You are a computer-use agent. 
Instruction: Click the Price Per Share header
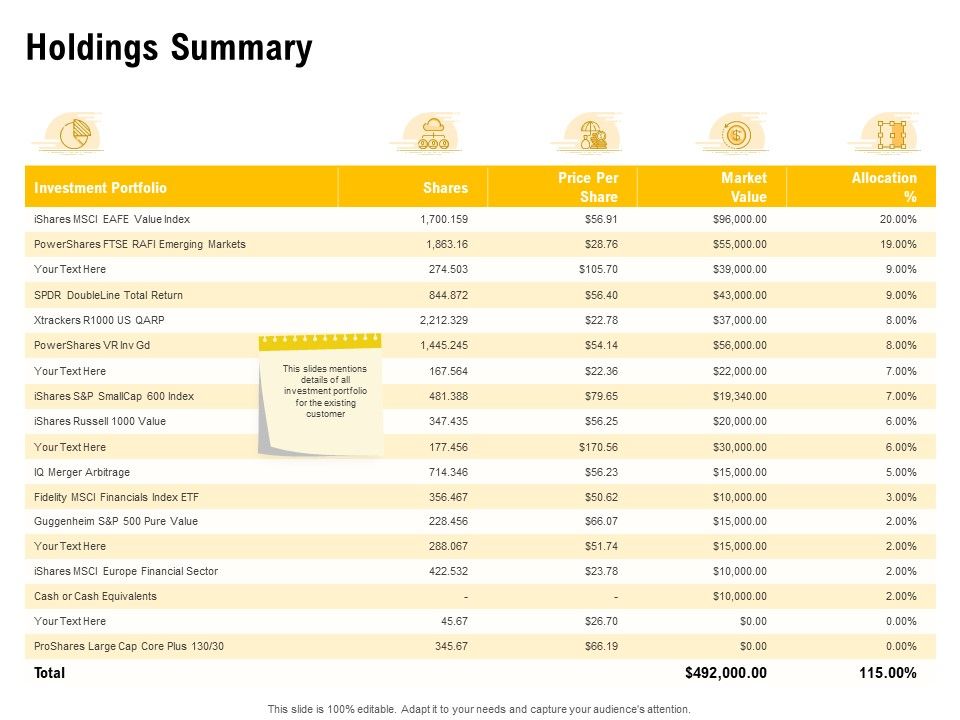click(x=588, y=187)
